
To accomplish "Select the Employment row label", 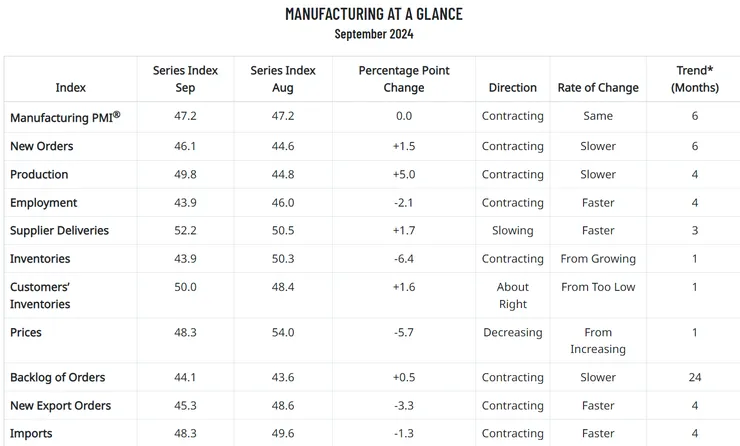I will [x=43, y=202].
